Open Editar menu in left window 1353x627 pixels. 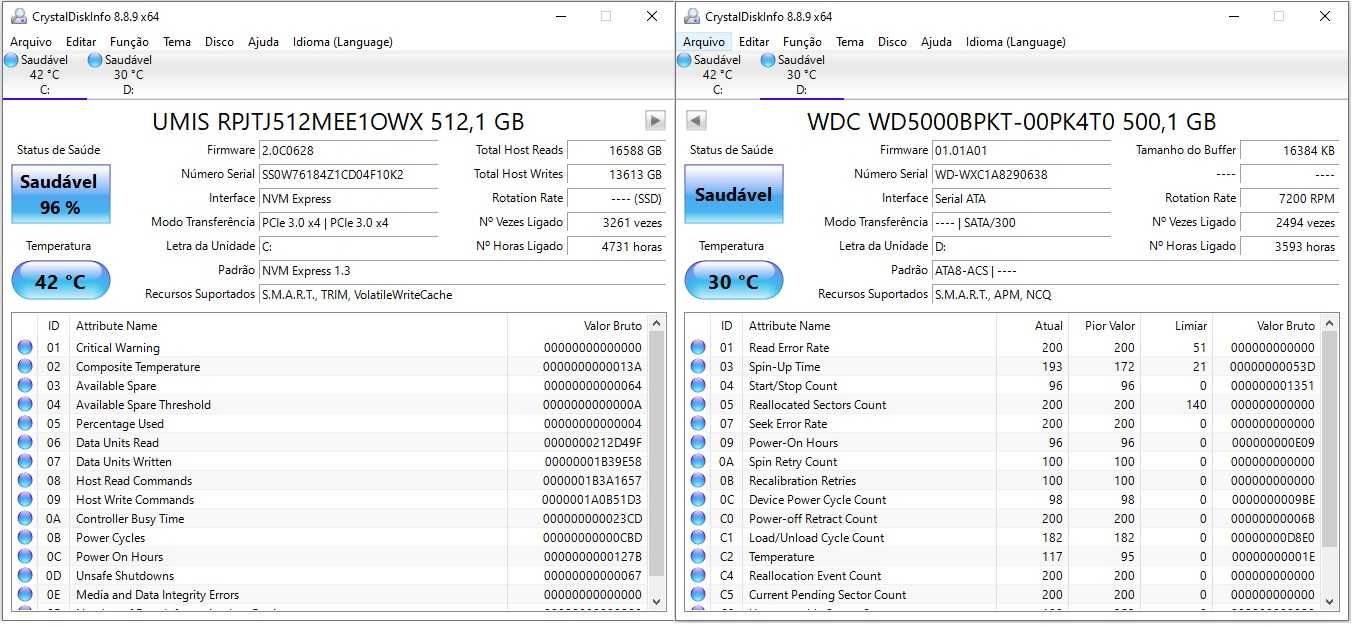(x=81, y=42)
